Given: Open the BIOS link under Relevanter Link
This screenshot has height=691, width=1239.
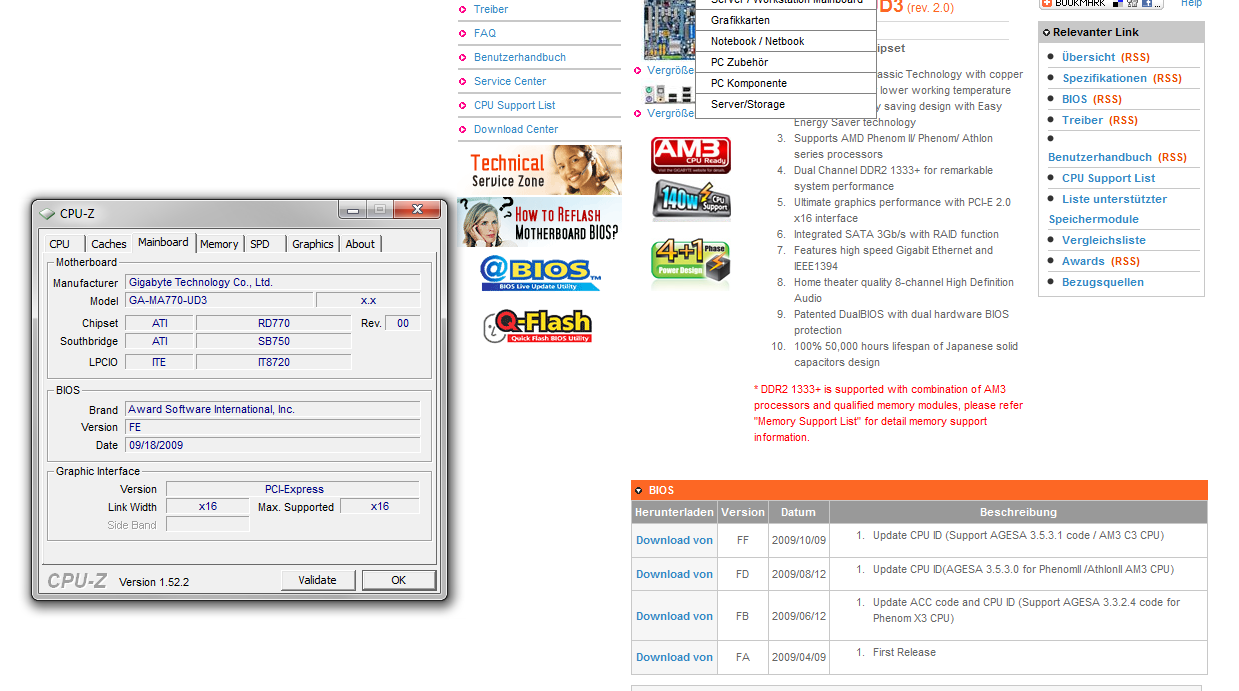Looking at the screenshot, I should [x=1075, y=99].
